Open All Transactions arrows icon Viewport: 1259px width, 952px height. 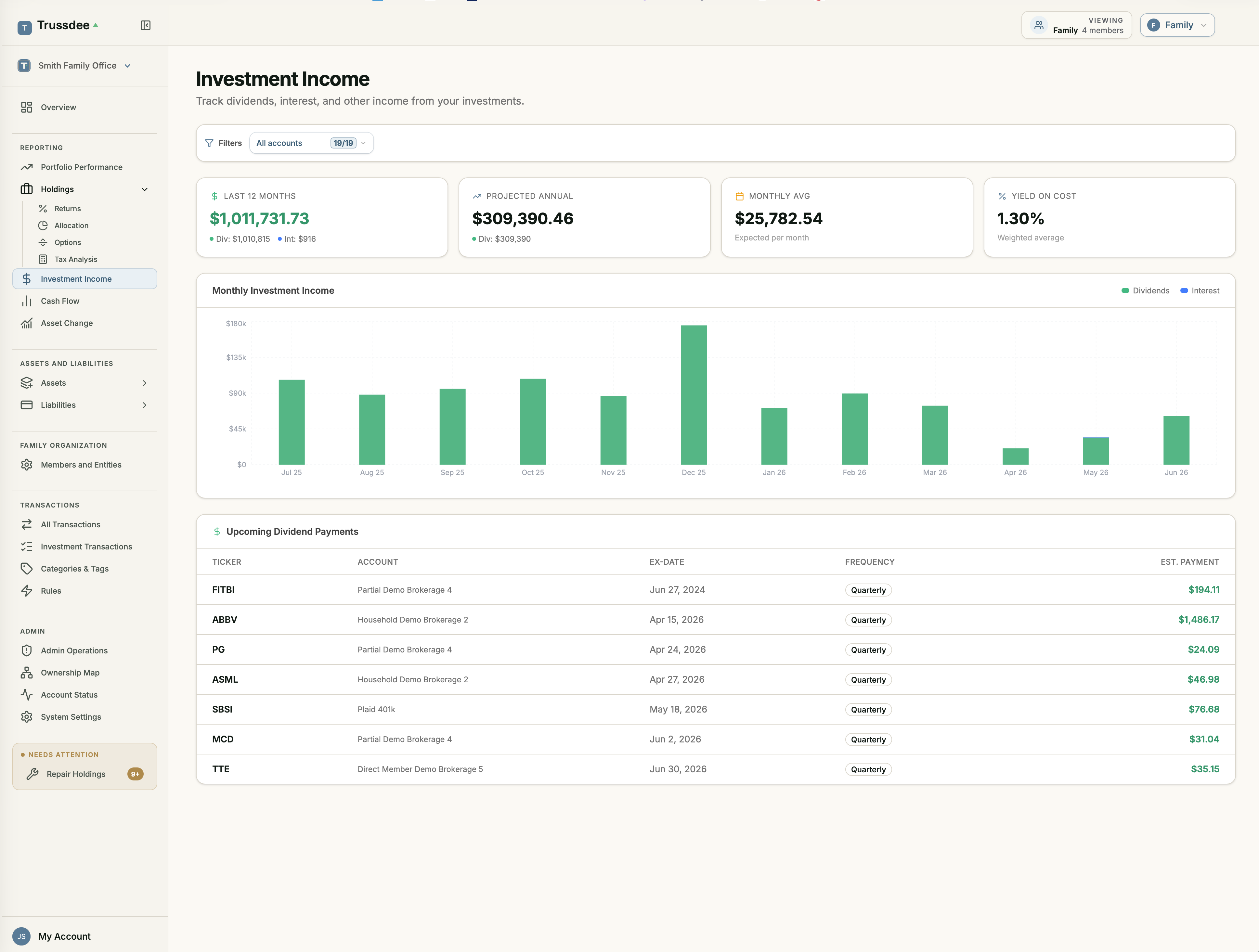click(x=27, y=525)
